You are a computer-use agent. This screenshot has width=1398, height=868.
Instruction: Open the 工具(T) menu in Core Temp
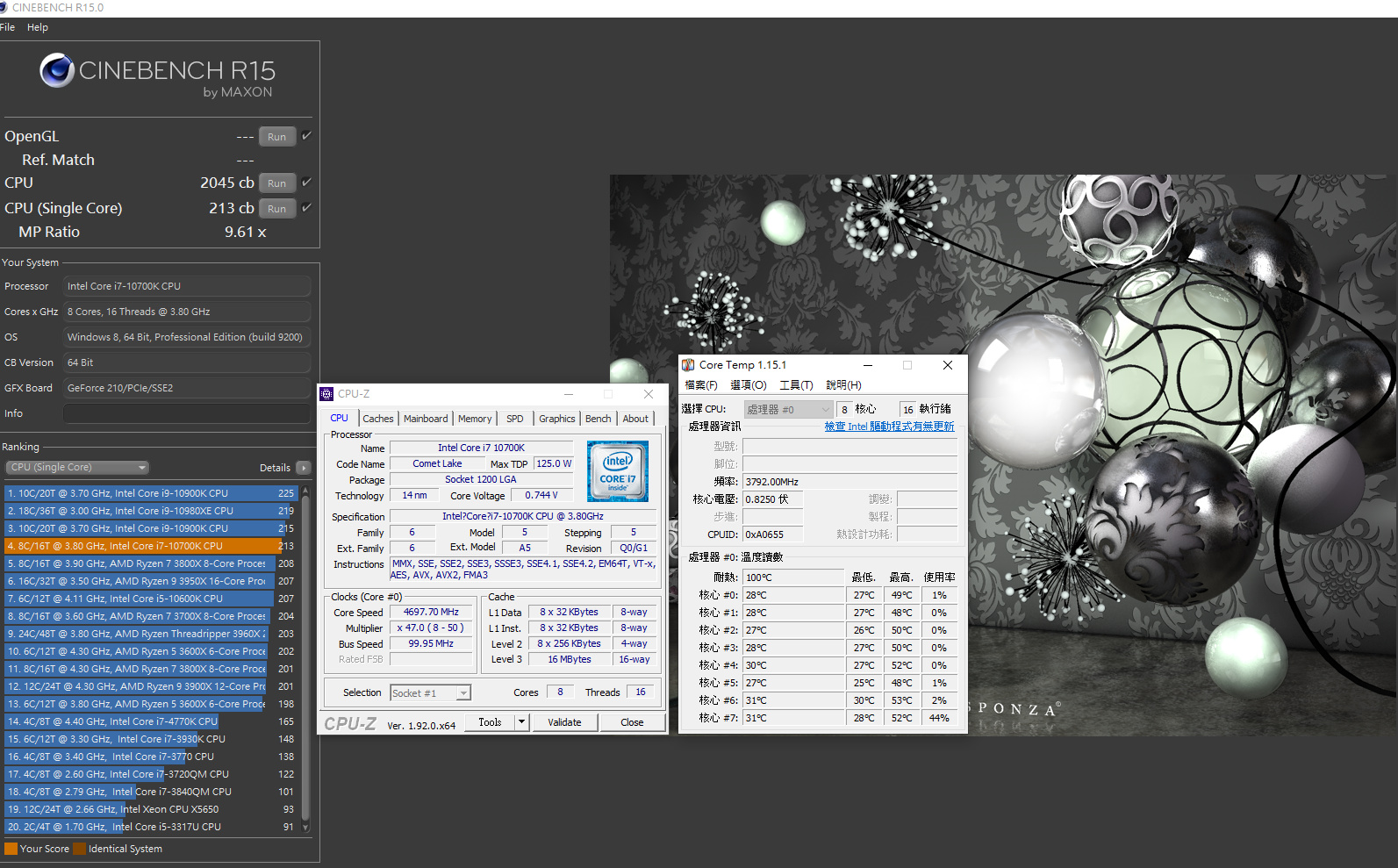797,385
